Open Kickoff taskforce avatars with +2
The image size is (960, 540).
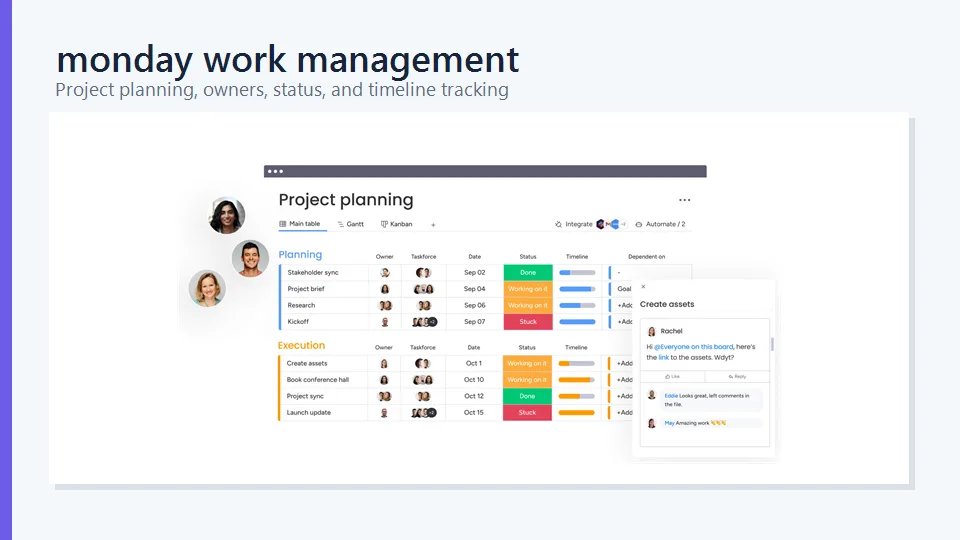[424, 322]
